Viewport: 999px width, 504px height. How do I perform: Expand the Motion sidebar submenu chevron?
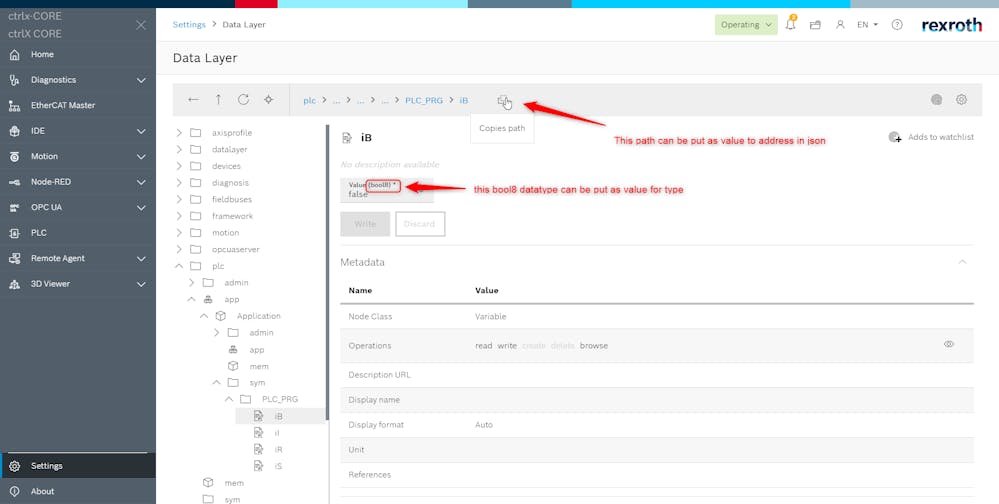(x=141, y=157)
